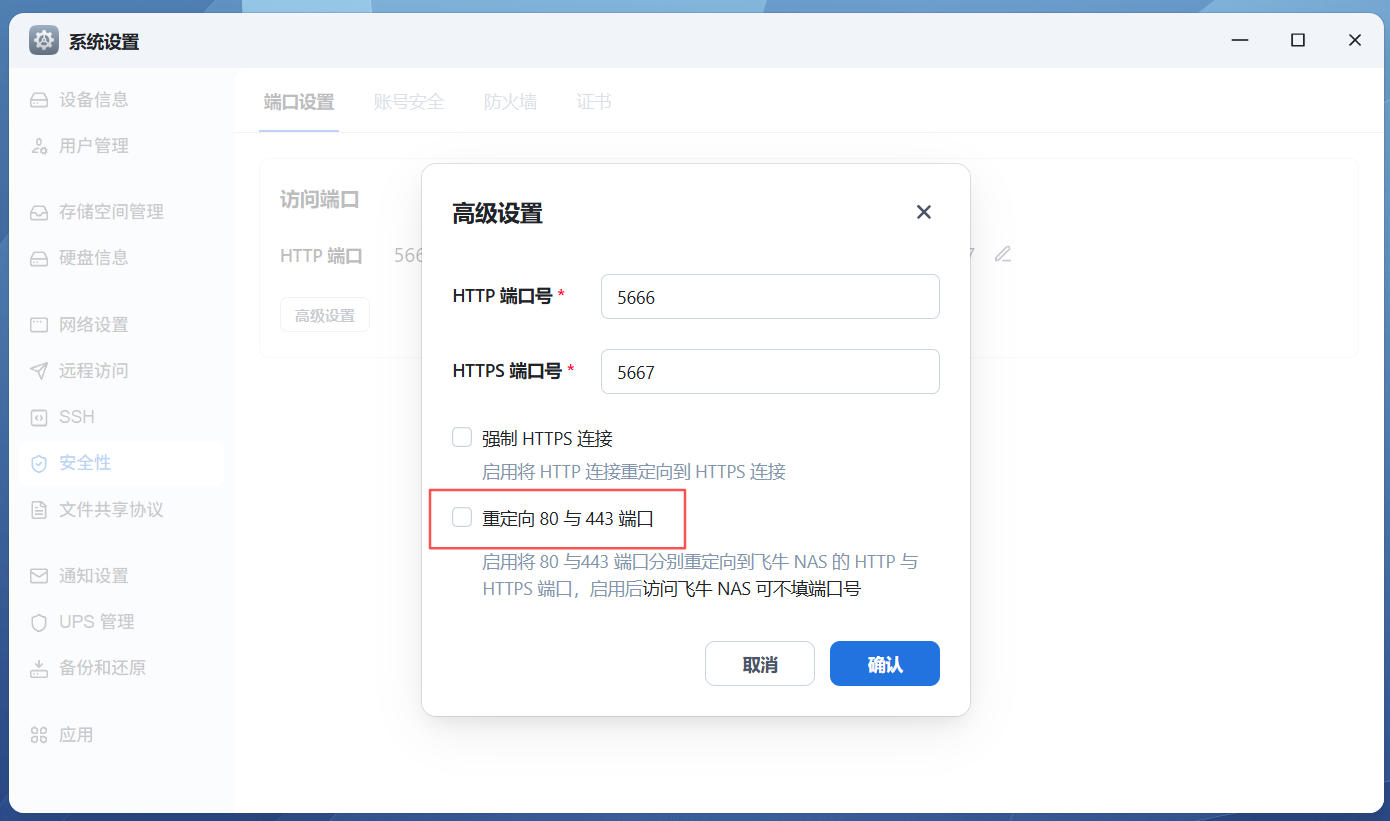Focus the HTTPS port number field
This screenshot has width=1390, height=821.
(x=769, y=372)
